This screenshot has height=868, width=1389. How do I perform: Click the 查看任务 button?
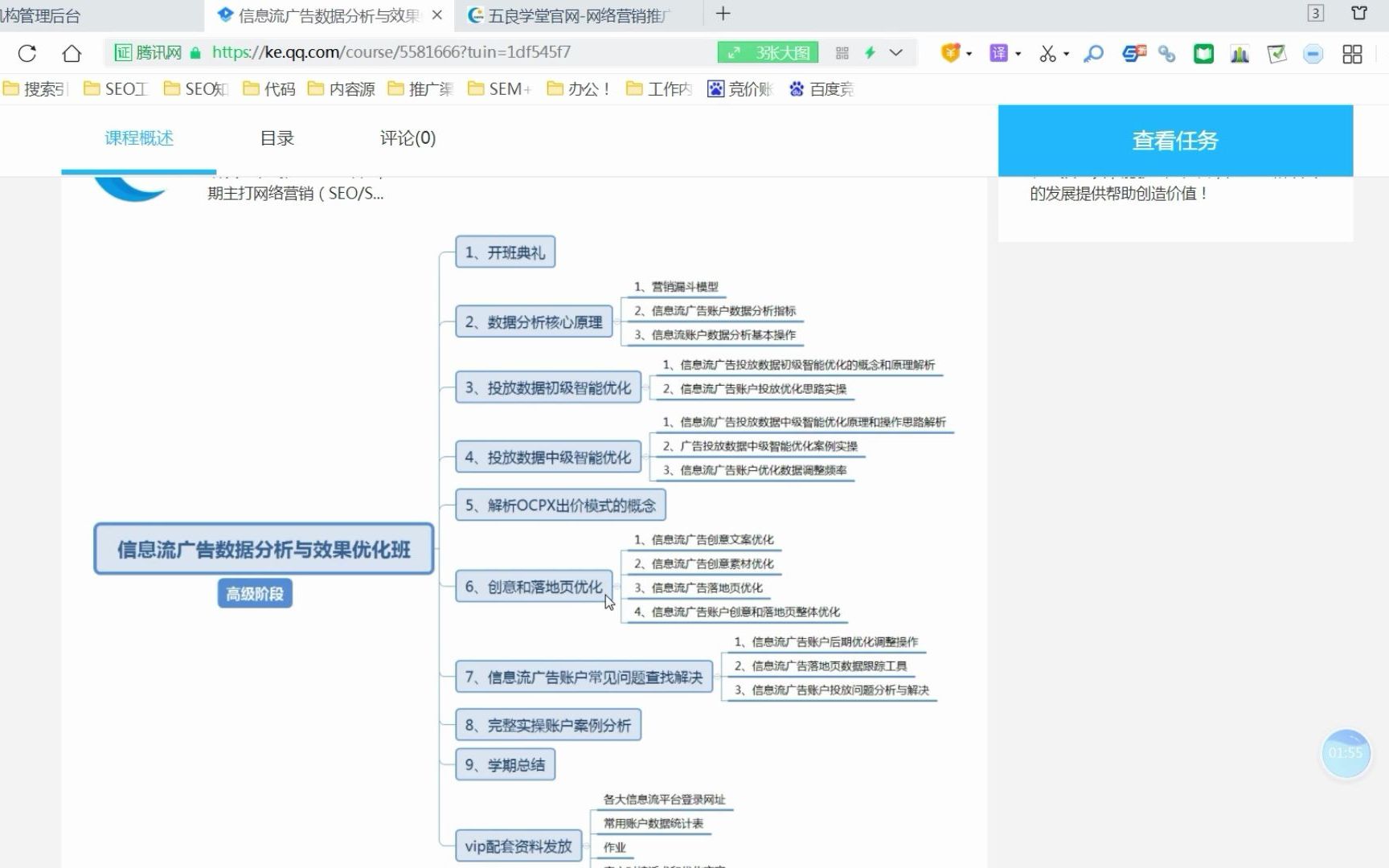tap(1175, 141)
